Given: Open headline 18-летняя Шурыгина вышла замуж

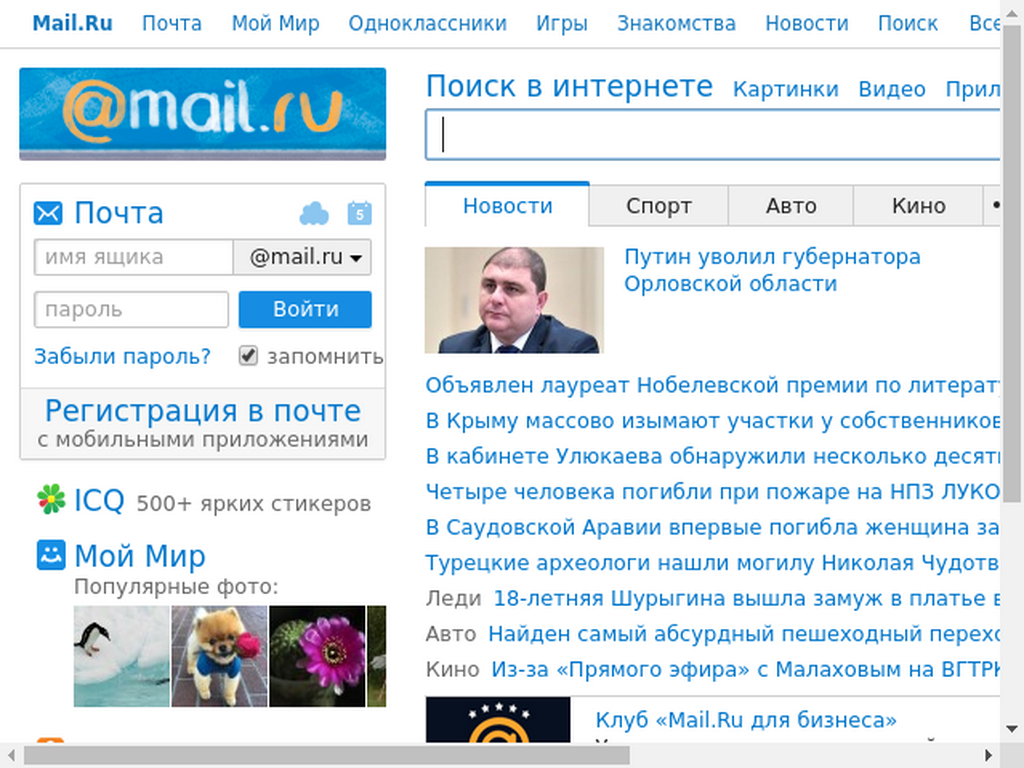Looking at the screenshot, I should [746, 598].
